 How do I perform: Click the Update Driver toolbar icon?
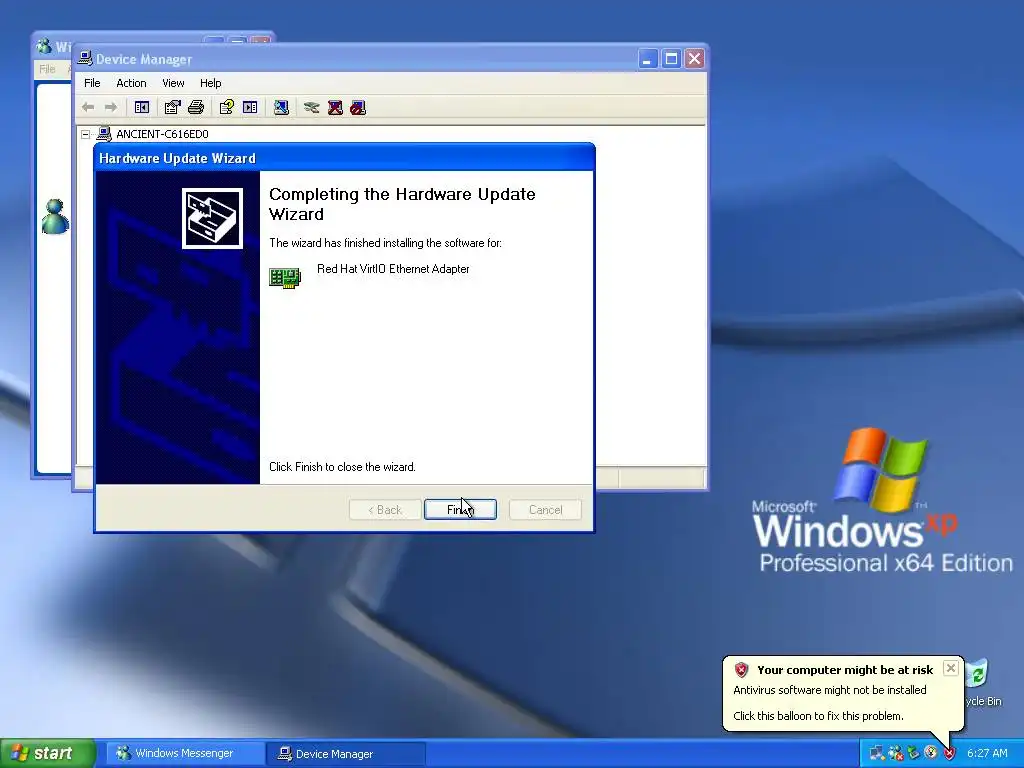tap(312, 107)
